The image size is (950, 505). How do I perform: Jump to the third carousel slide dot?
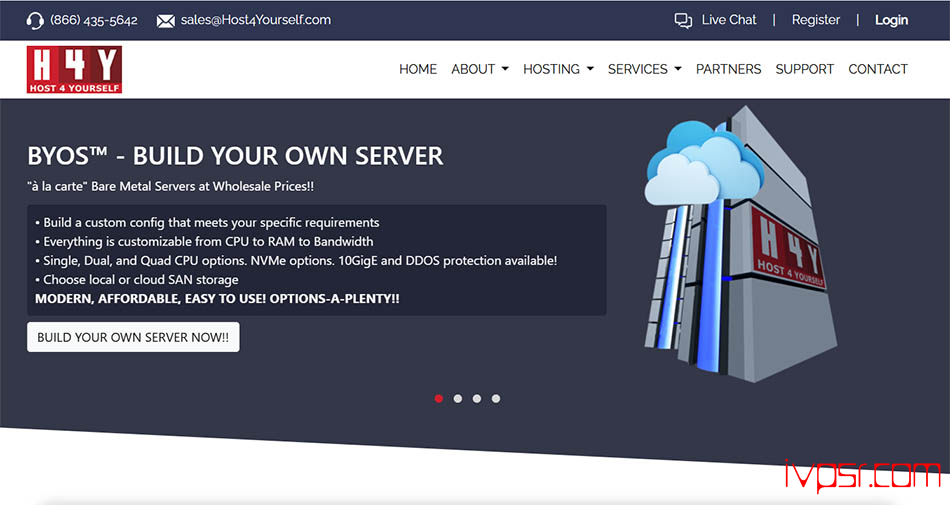477,398
